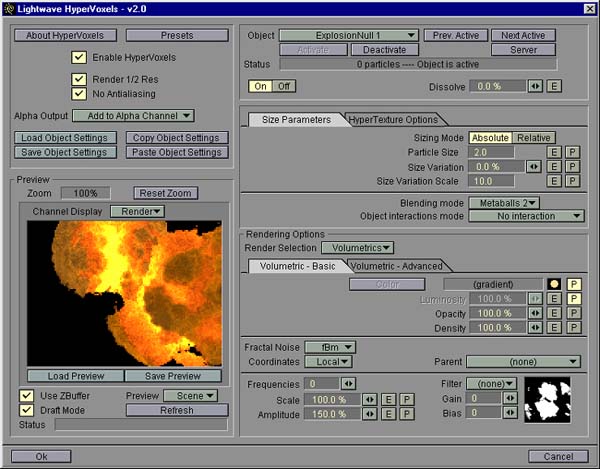Switch to the Volumetric - Basic tab
This screenshot has width=600, height=469.
point(297,266)
